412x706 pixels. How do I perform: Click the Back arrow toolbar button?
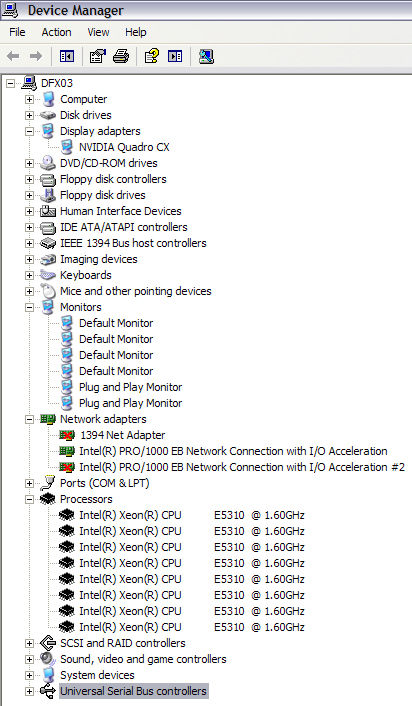tap(13, 56)
